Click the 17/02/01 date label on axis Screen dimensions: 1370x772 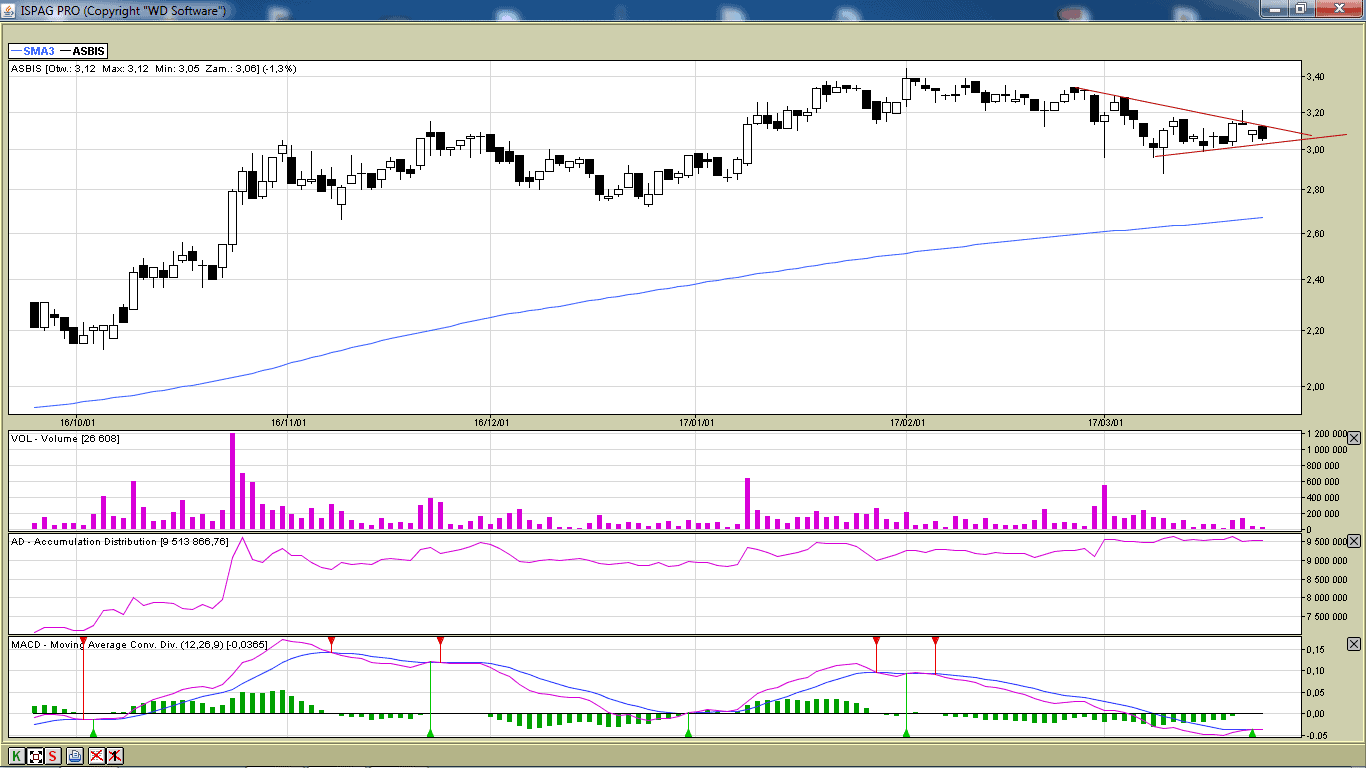tap(906, 422)
